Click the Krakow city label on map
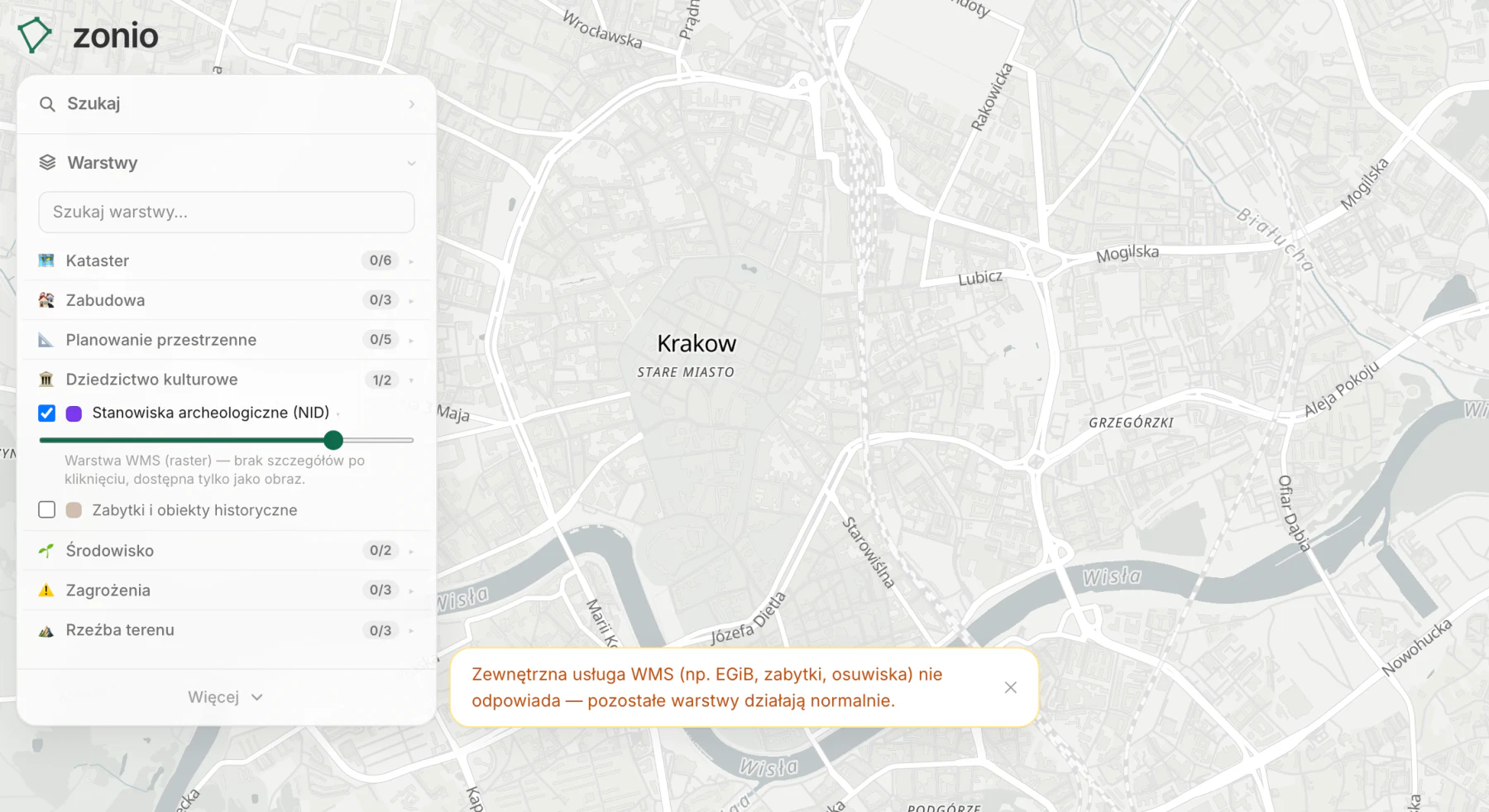This screenshot has width=1489, height=812. pyautogui.click(x=697, y=344)
